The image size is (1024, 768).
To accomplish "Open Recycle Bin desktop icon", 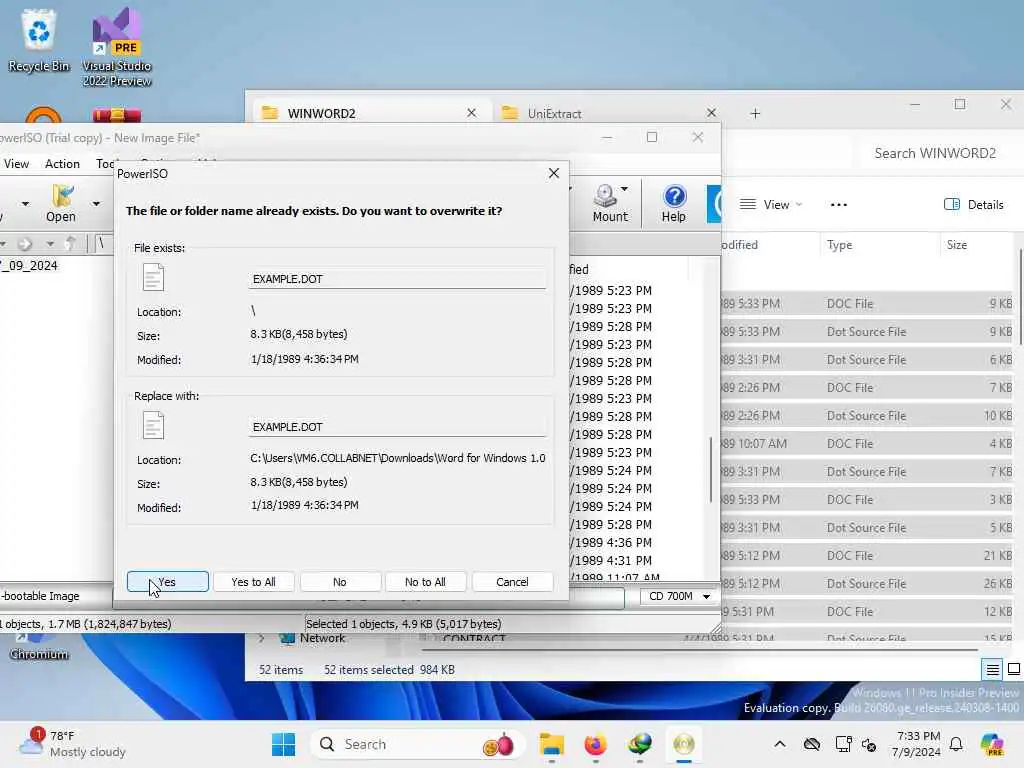I will (39, 41).
